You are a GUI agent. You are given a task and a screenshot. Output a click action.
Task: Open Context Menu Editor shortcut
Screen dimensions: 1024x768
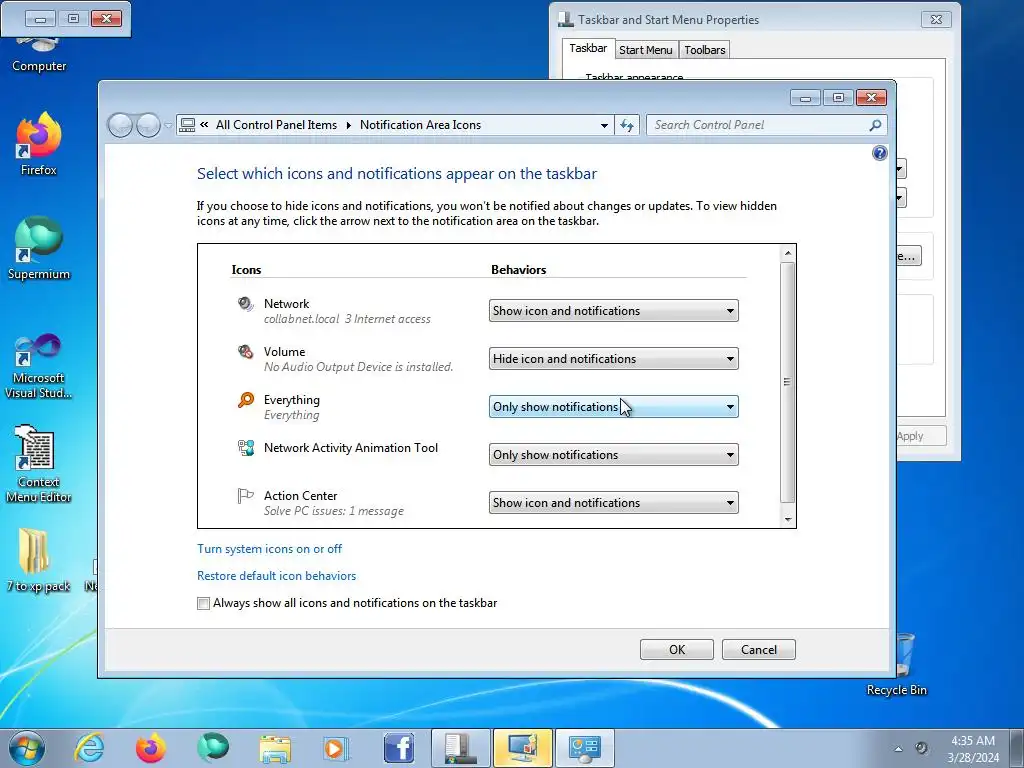(x=39, y=464)
